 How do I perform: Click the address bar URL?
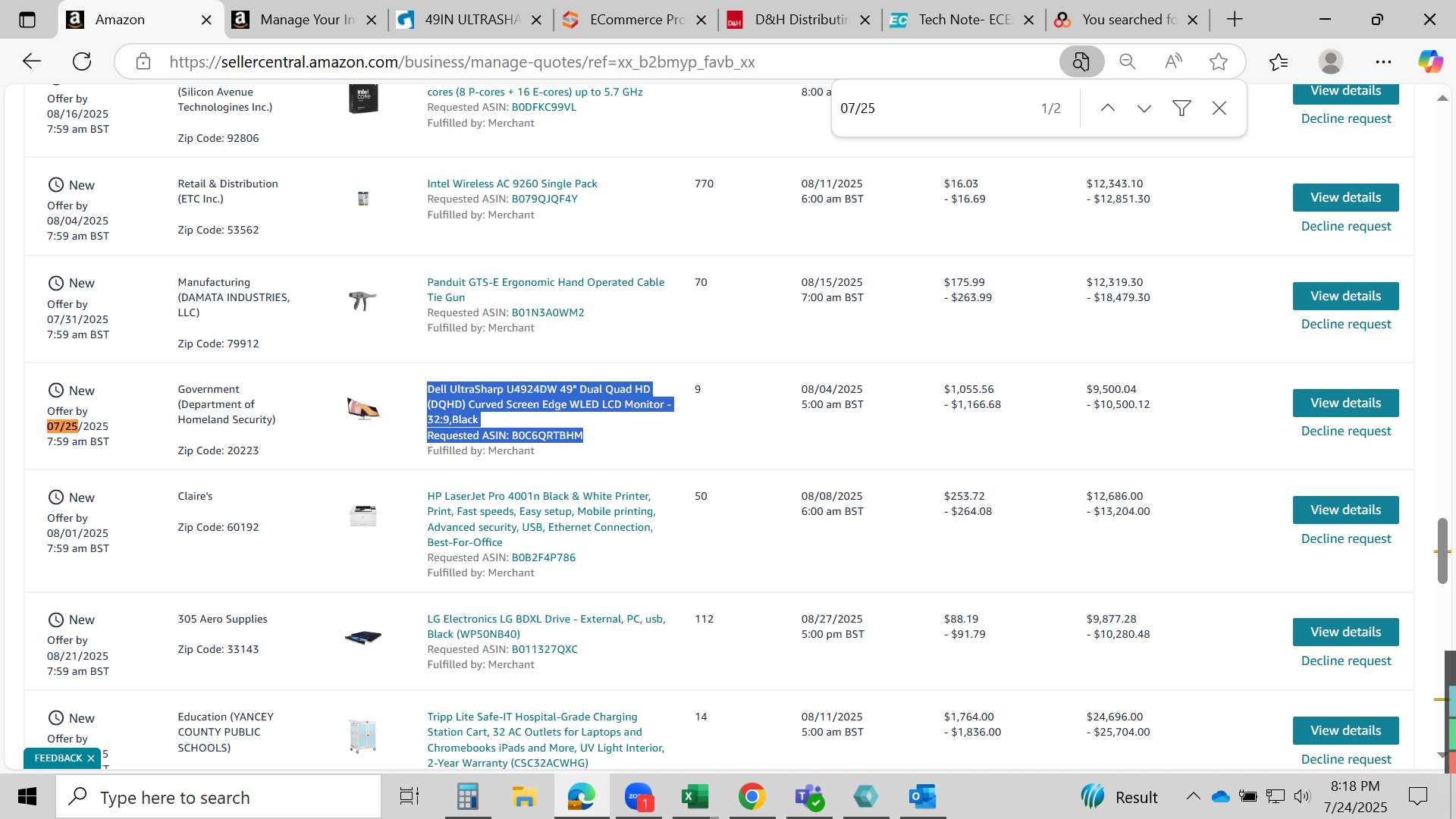tap(462, 62)
